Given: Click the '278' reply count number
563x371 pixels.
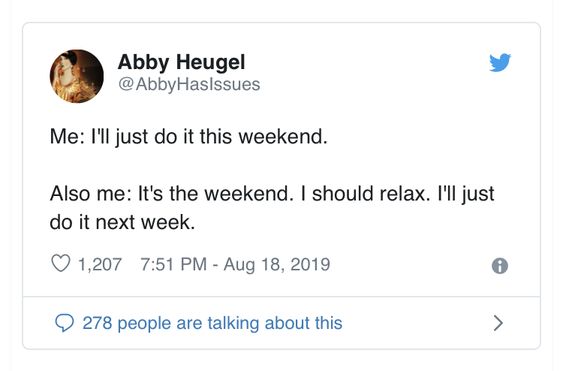Looking at the screenshot, I should (97, 323).
